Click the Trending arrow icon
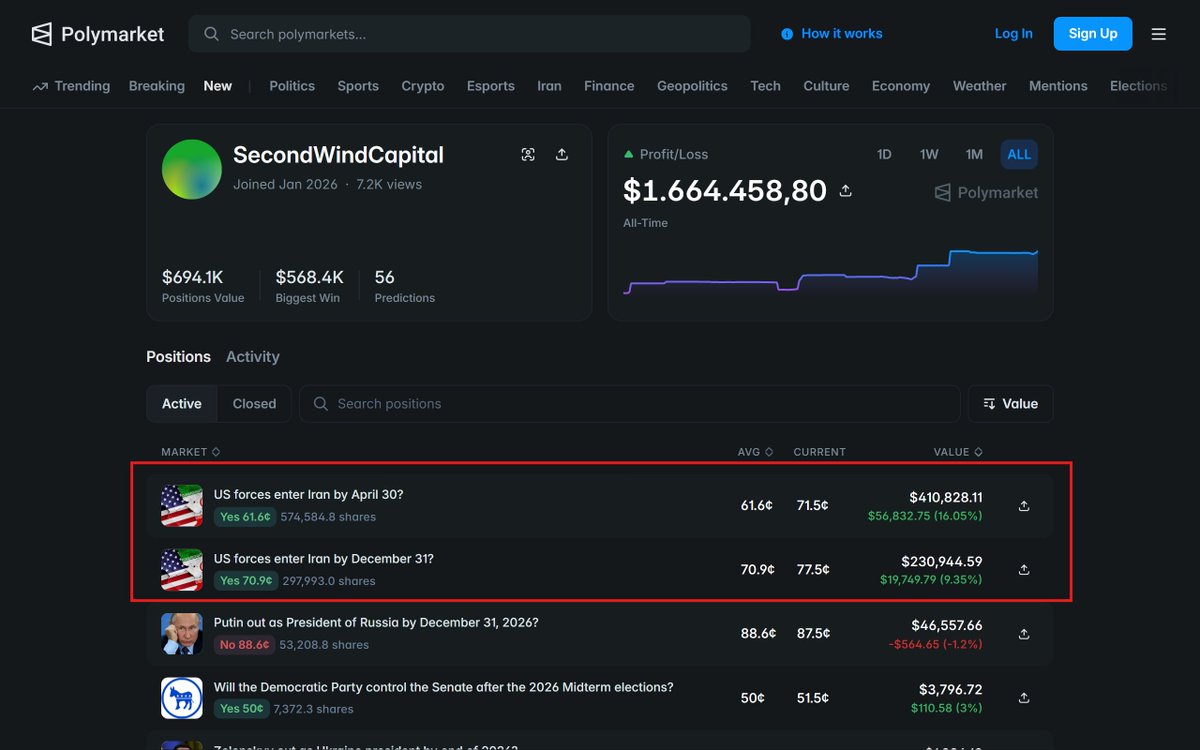Image resolution: width=1200 pixels, height=750 pixels. (x=40, y=87)
